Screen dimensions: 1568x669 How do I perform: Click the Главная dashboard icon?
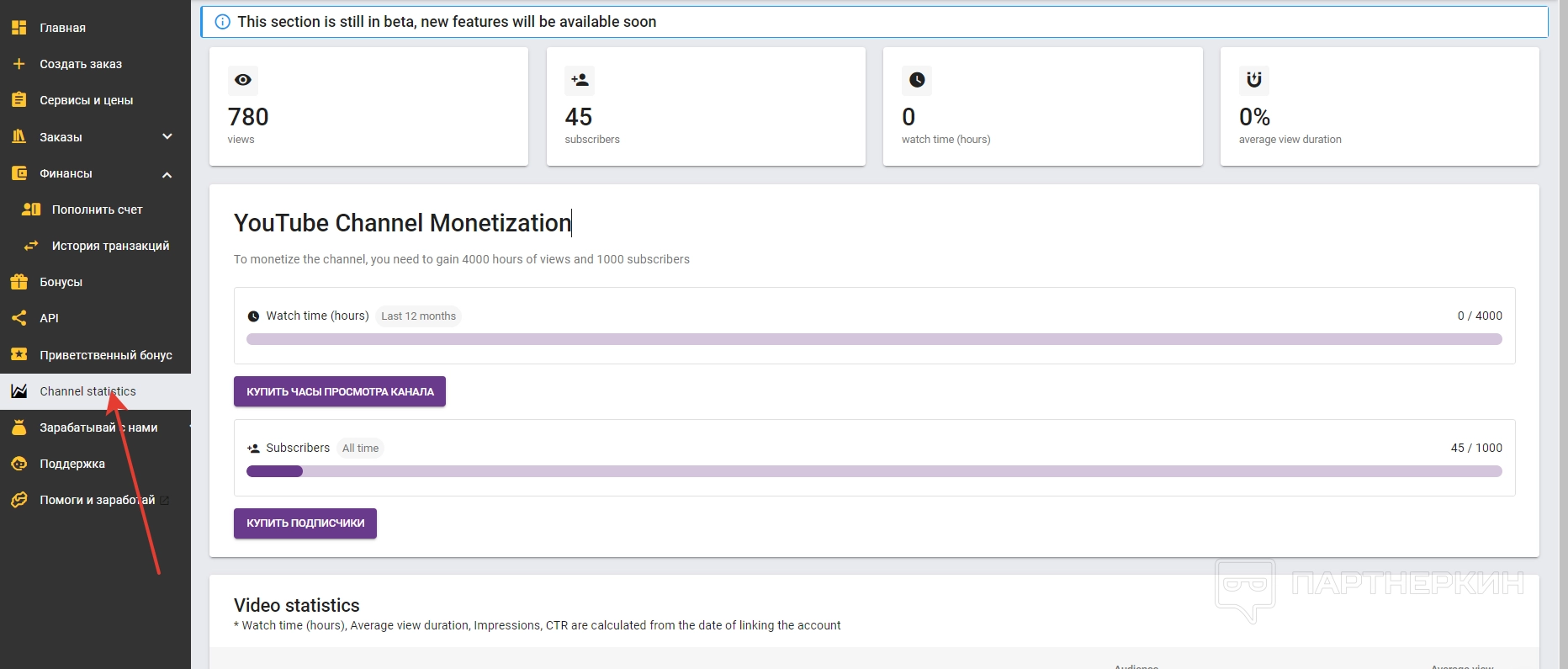[x=19, y=28]
